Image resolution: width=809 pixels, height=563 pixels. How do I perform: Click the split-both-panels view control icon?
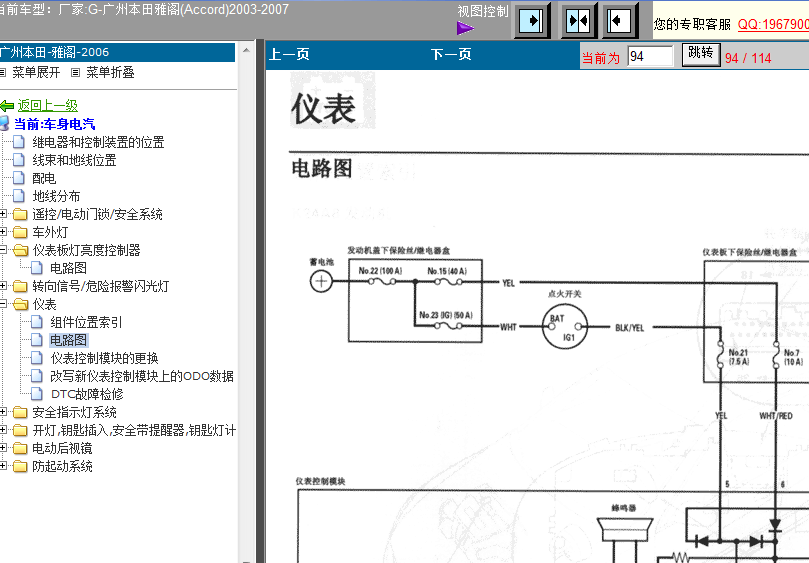coord(578,21)
